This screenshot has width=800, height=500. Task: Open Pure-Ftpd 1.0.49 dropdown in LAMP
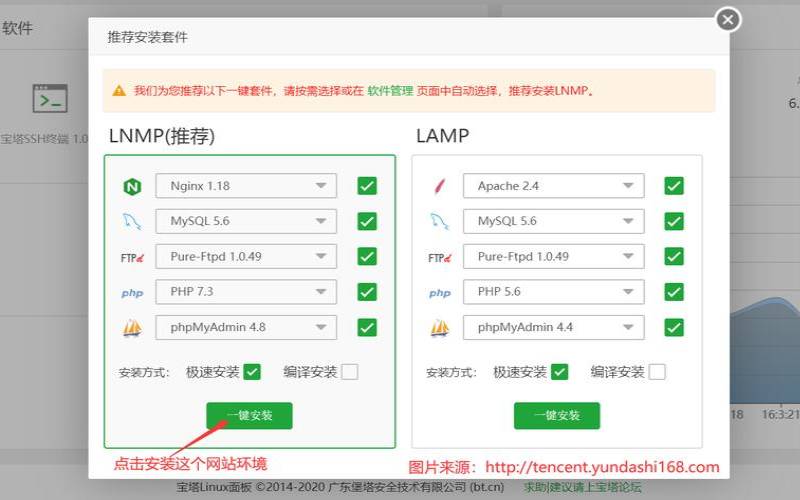coord(554,256)
